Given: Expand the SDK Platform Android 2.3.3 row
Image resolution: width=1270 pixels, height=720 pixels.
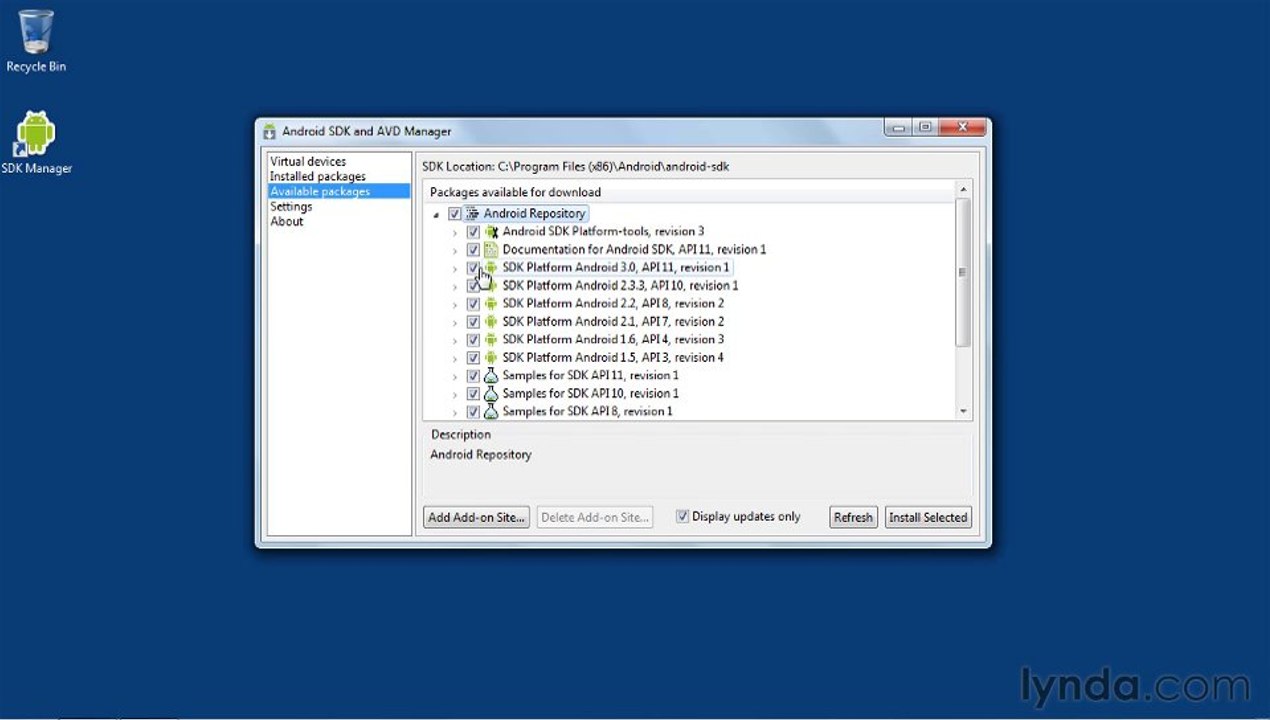Looking at the screenshot, I should click(x=455, y=287).
